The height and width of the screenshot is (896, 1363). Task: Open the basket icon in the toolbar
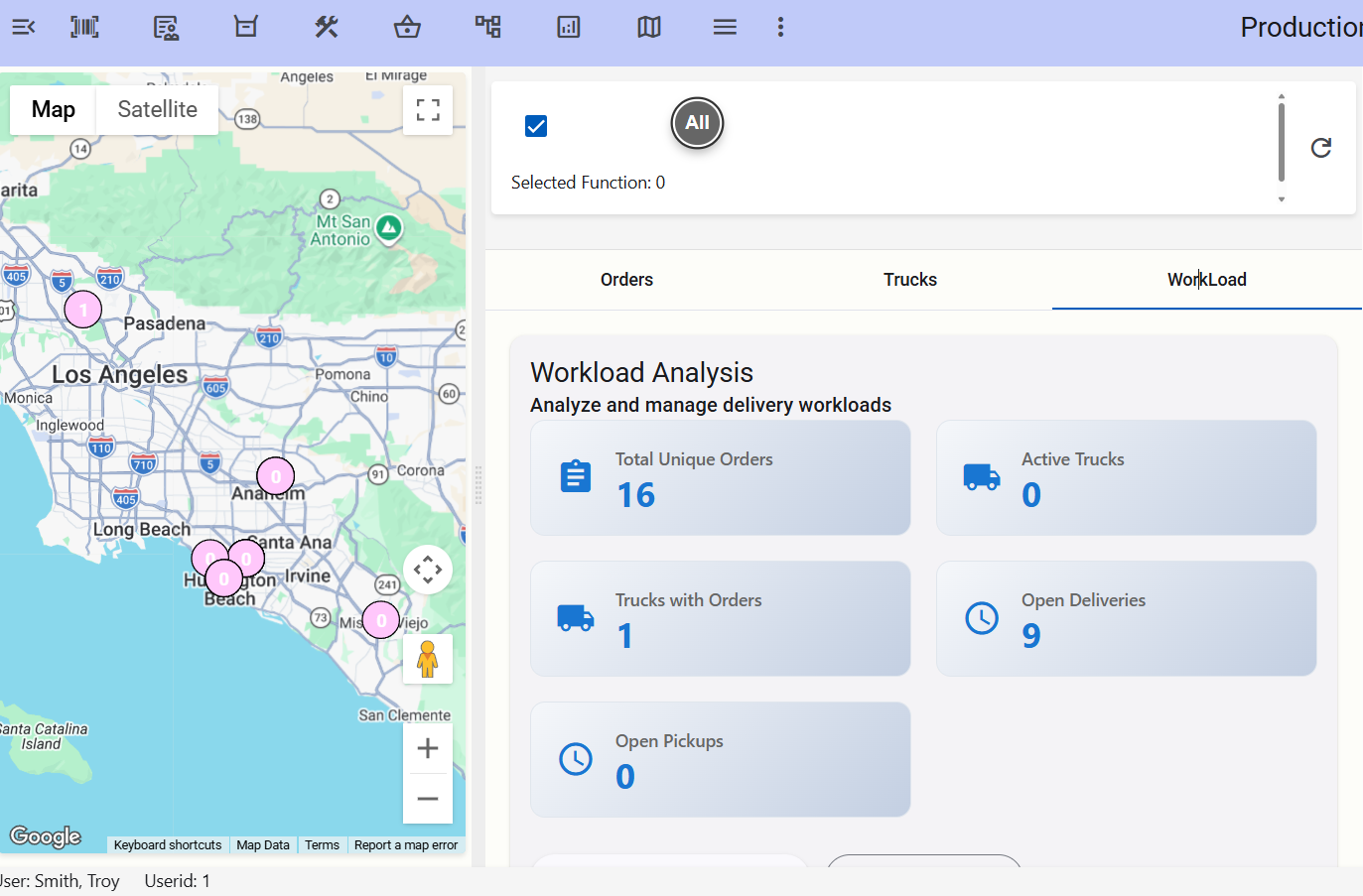pos(407,27)
